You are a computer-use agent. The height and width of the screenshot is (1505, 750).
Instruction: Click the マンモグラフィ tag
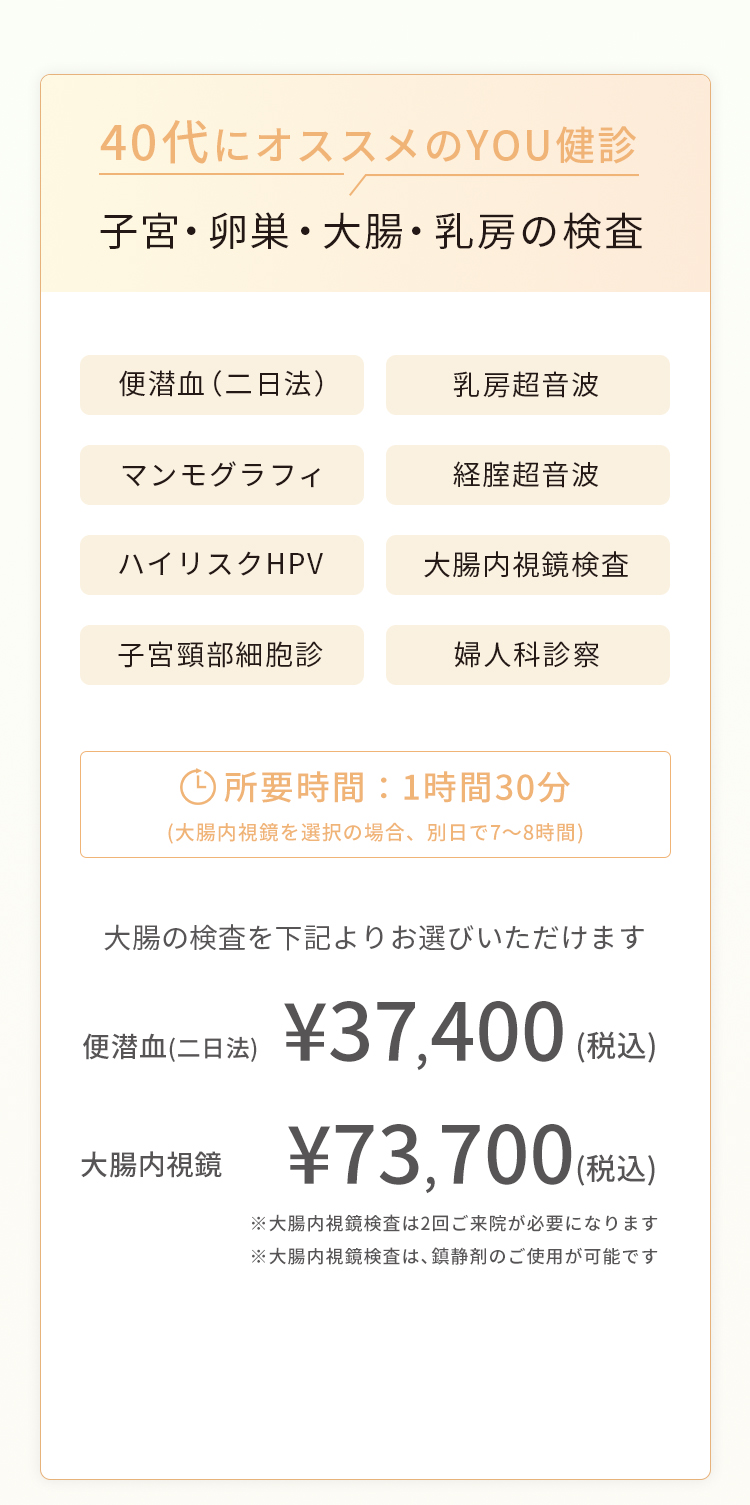click(222, 475)
